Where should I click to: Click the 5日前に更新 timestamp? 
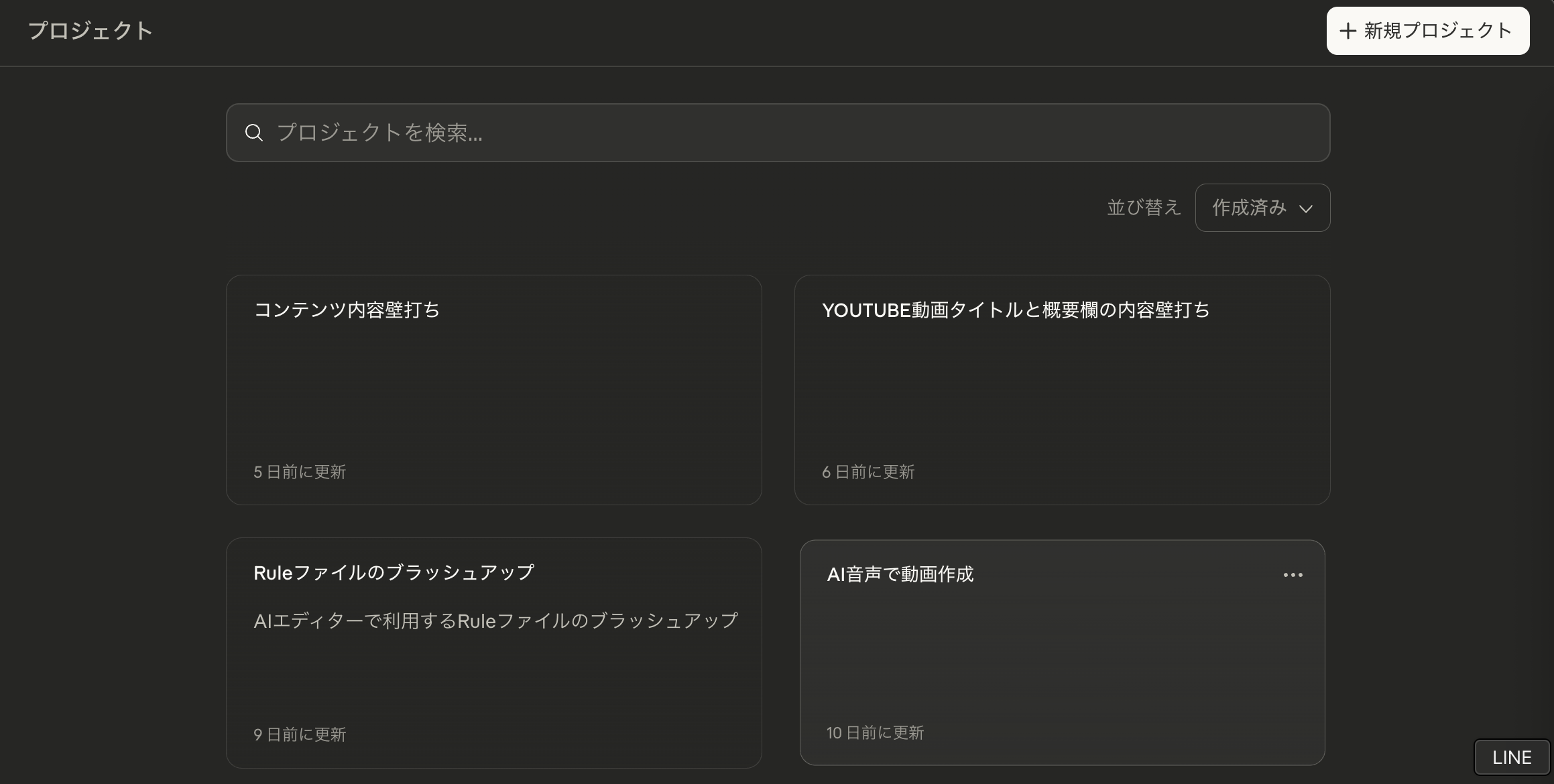pyautogui.click(x=300, y=472)
